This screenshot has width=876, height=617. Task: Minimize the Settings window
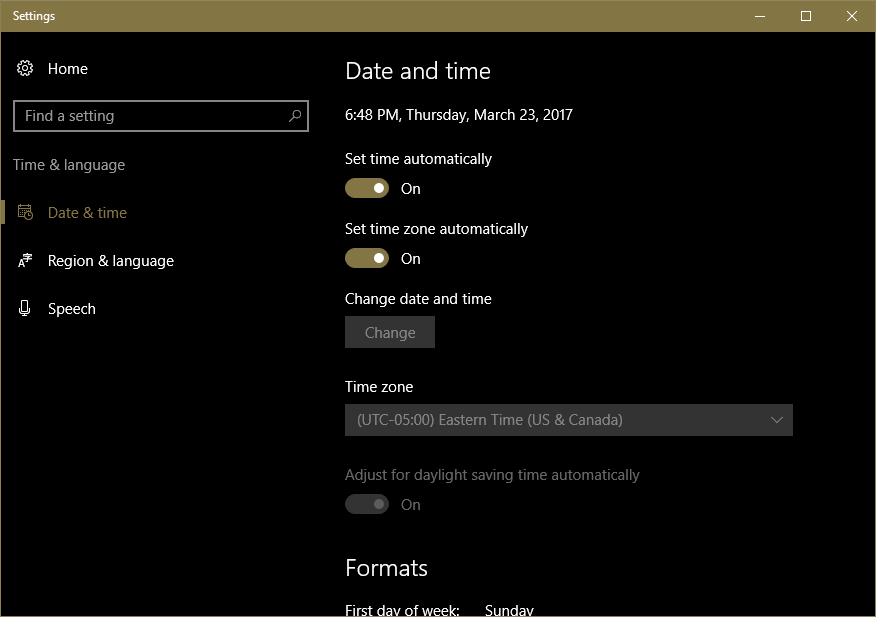point(760,16)
